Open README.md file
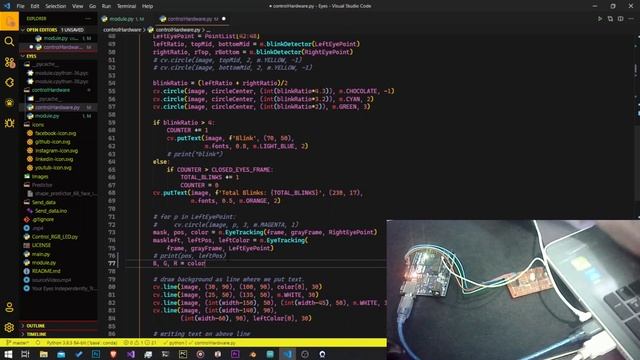This screenshot has width=640, height=360. (x=58, y=271)
